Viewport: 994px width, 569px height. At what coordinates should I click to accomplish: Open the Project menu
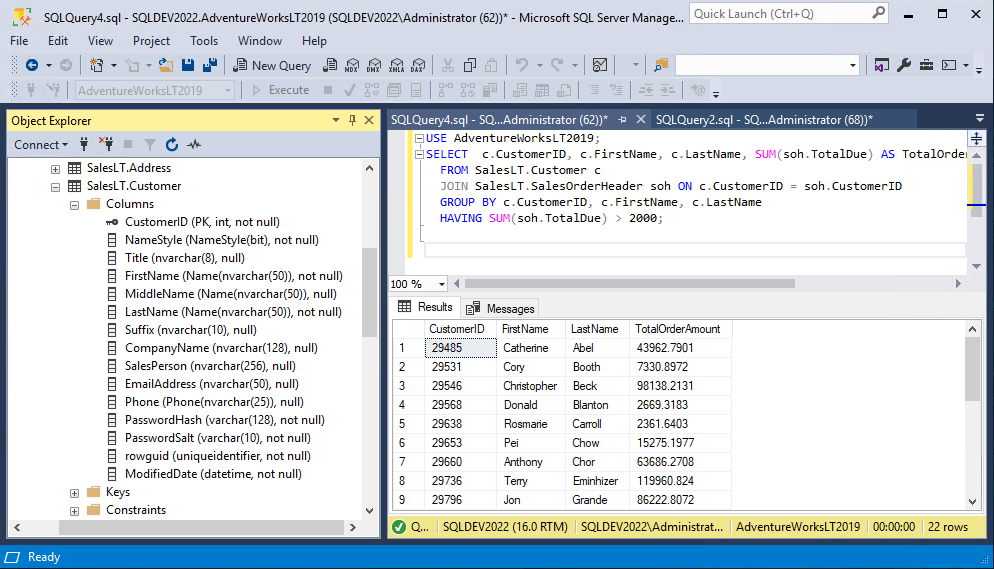(151, 41)
